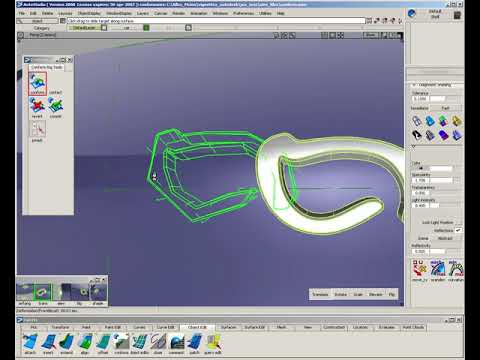Open the Render menu
Screen dimensions: 480x360
(x=179, y=13)
